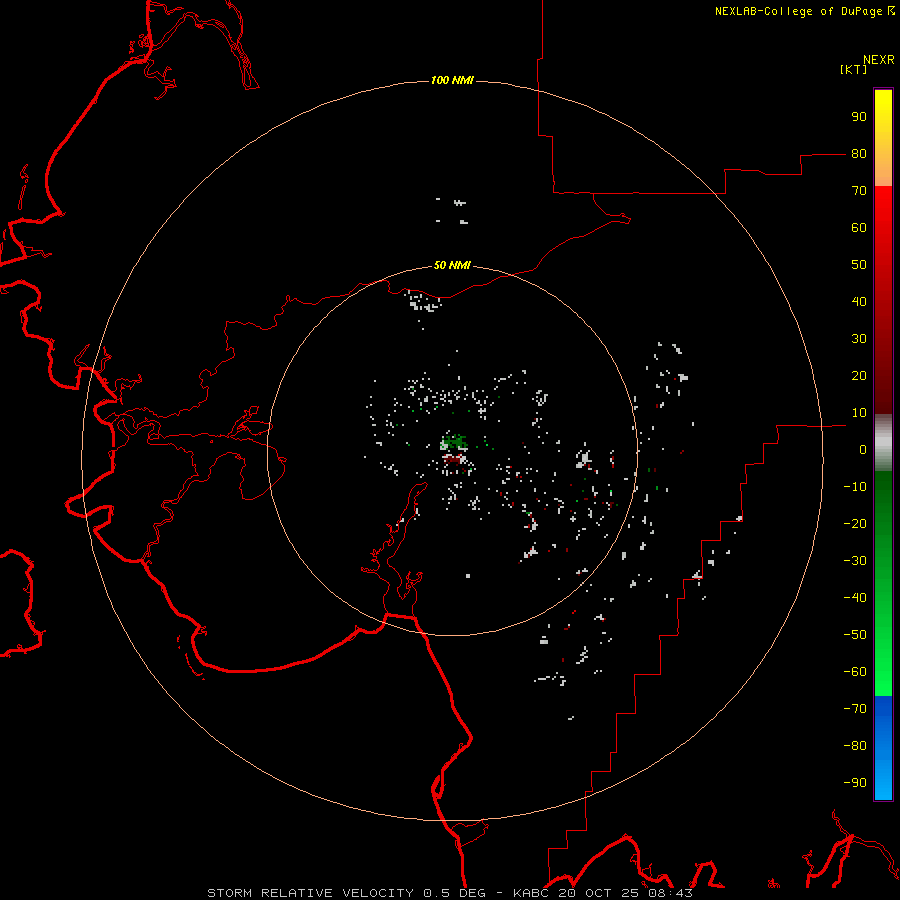Viewport: 900px width, 900px height.
Task: Click the KT units label above scale
Action: coord(854,69)
